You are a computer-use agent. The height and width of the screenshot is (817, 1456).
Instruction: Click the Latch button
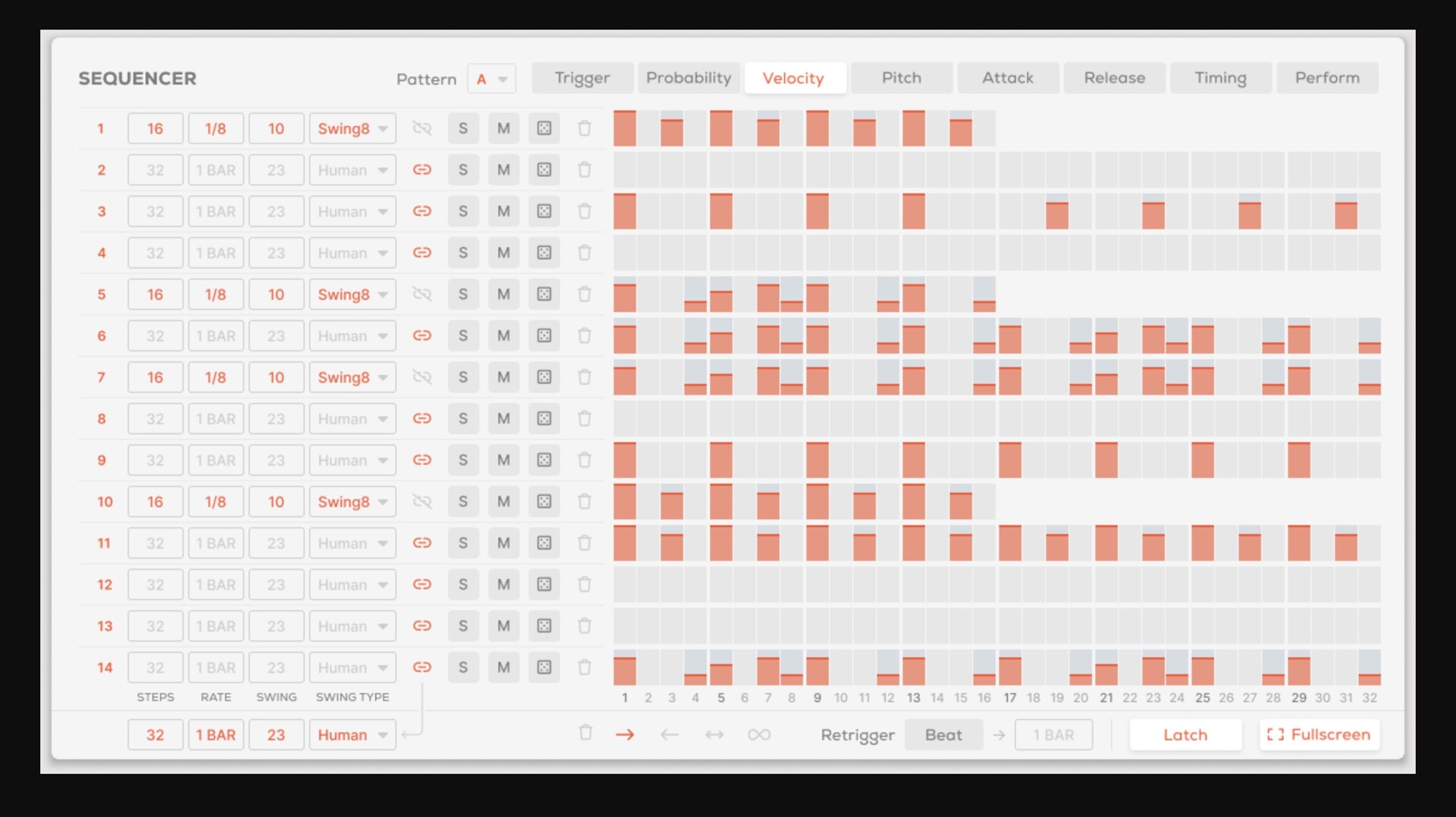click(x=1185, y=734)
